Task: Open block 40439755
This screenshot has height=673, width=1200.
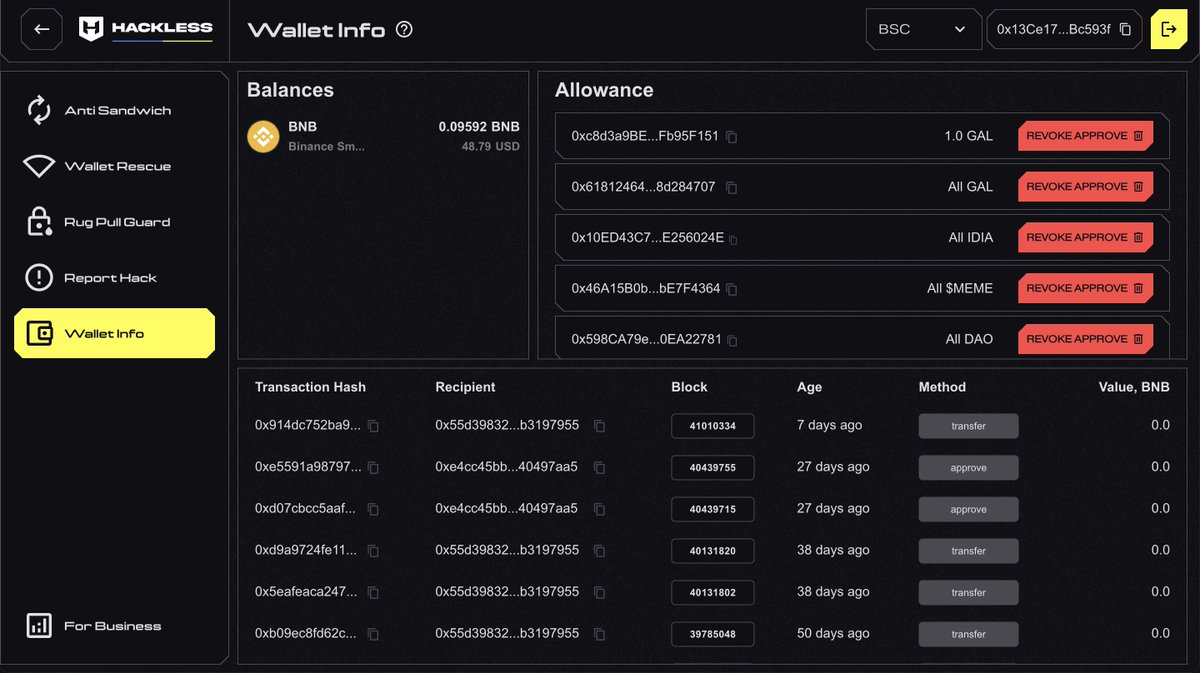Action: pyautogui.click(x=712, y=467)
